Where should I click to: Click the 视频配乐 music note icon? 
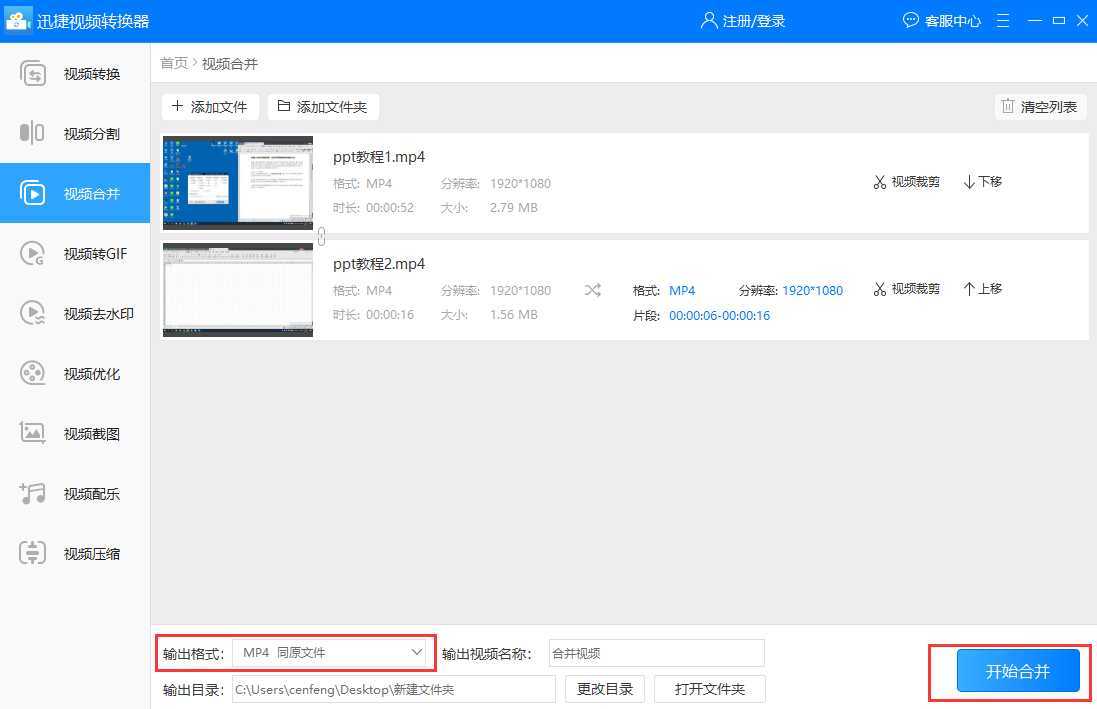32,493
